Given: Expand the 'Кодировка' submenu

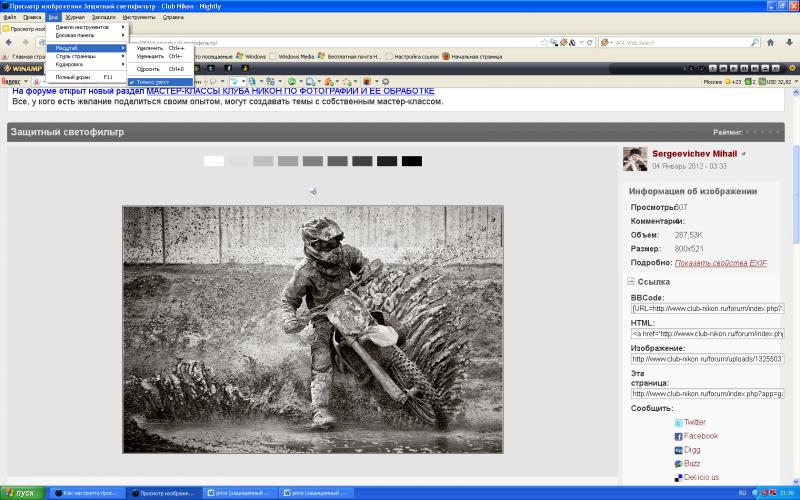Looking at the screenshot, I should [x=86, y=64].
